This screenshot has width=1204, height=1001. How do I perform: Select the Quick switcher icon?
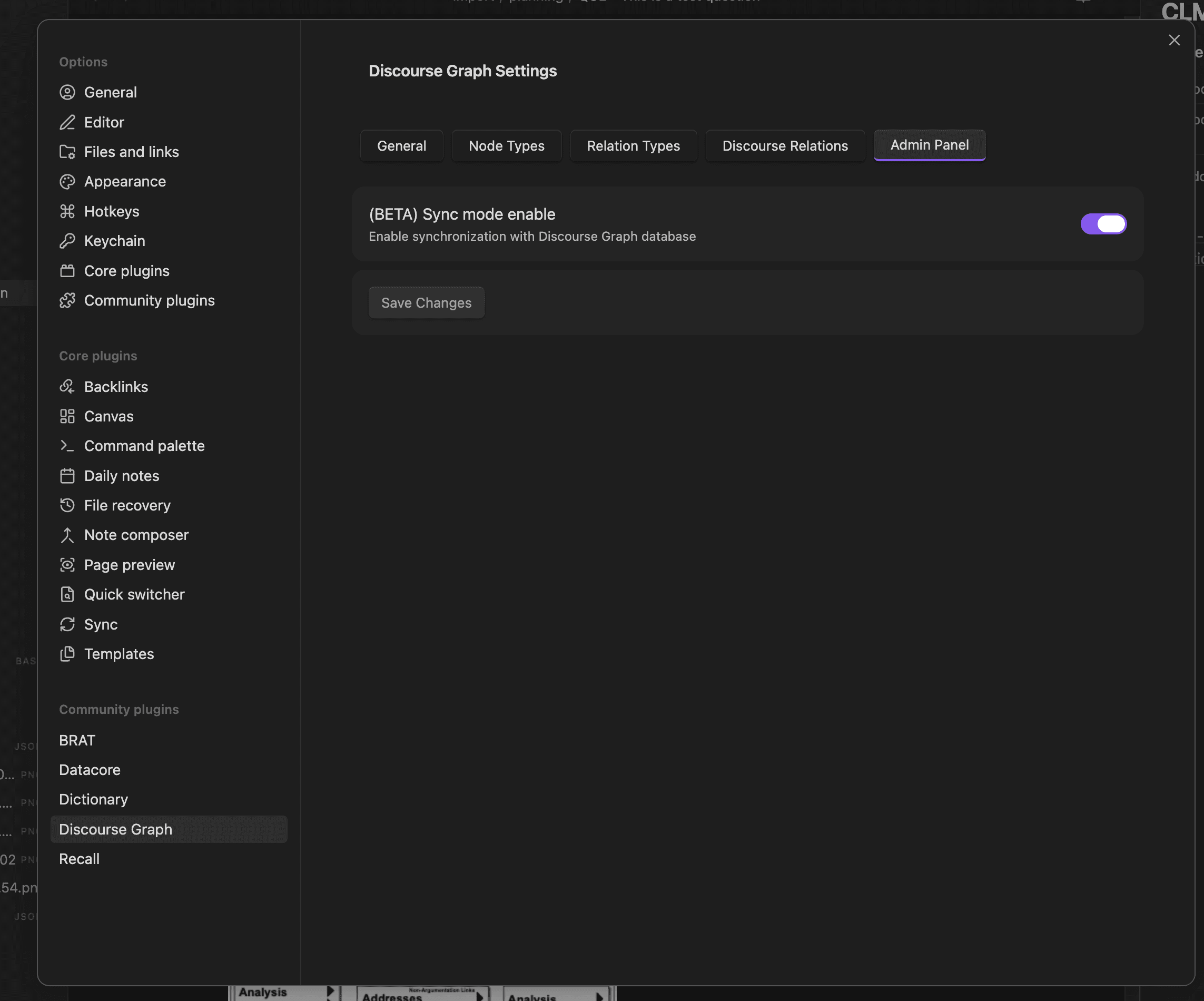[x=67, y=594]
